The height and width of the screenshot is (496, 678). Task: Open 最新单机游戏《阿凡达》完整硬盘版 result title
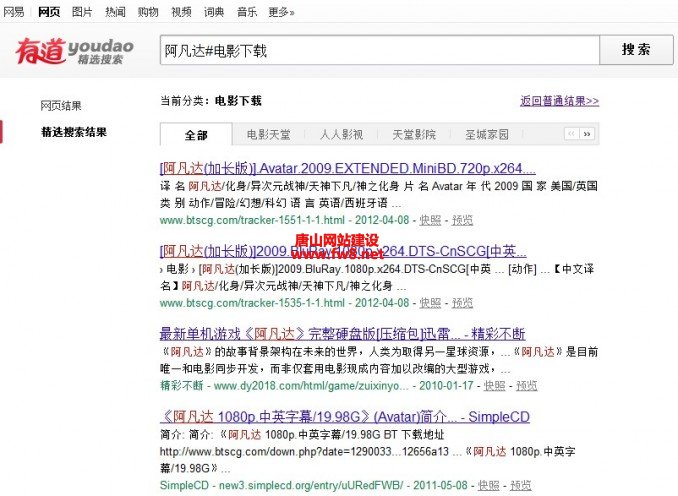pyautogui.click(x=342, y=333)
